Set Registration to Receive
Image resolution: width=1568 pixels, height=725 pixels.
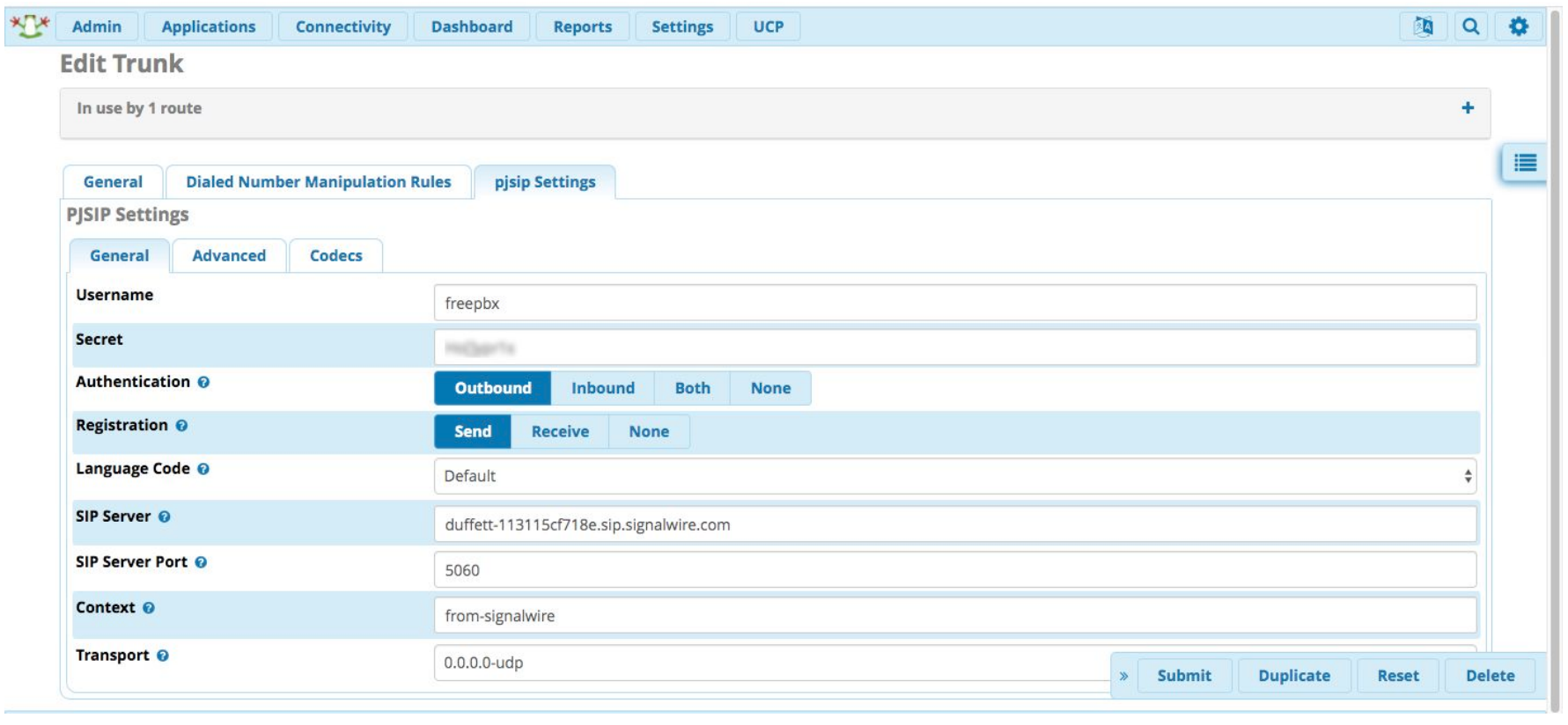tap(560, 432)
